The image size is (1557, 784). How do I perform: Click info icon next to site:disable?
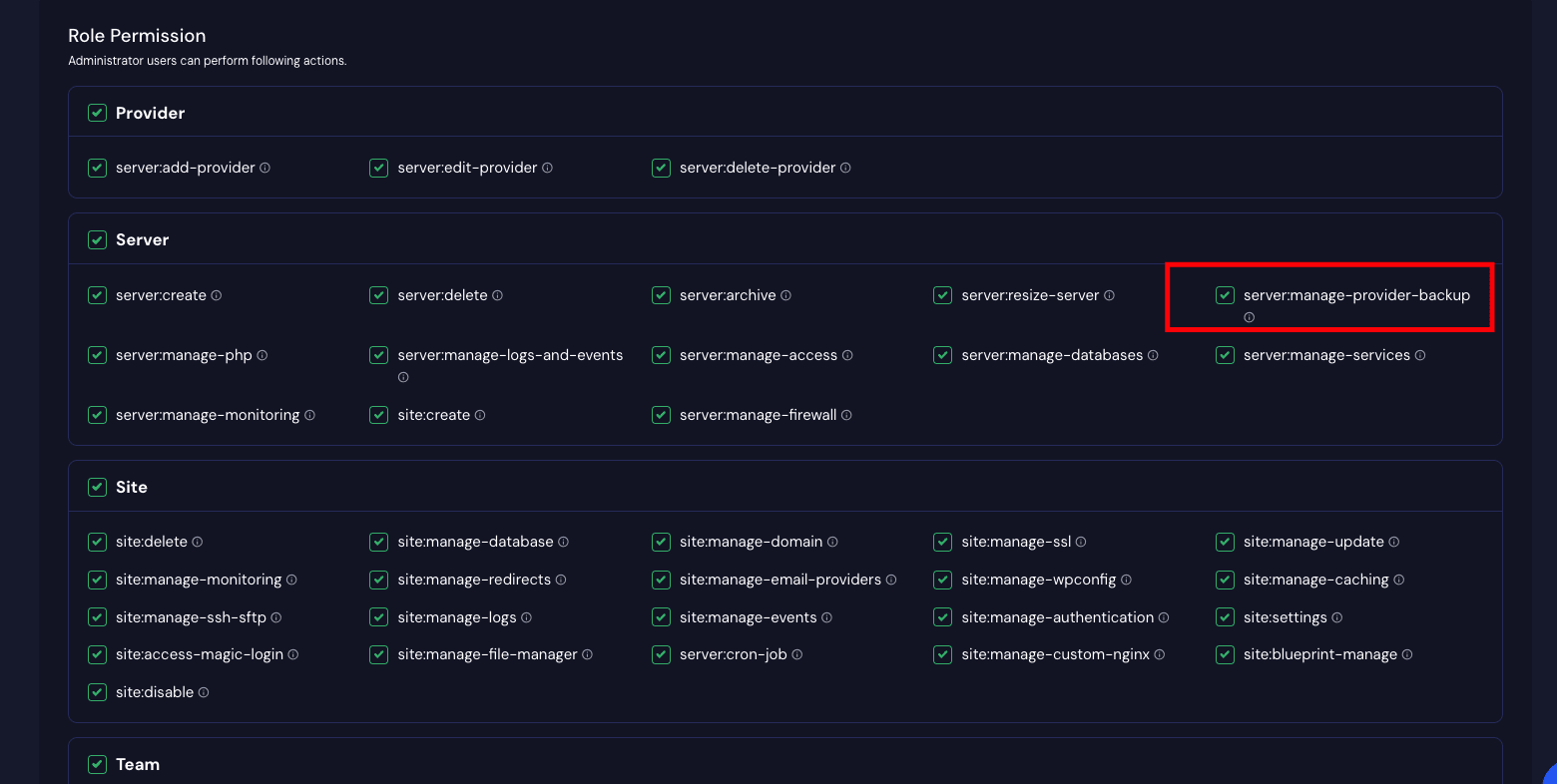[204, 692]
